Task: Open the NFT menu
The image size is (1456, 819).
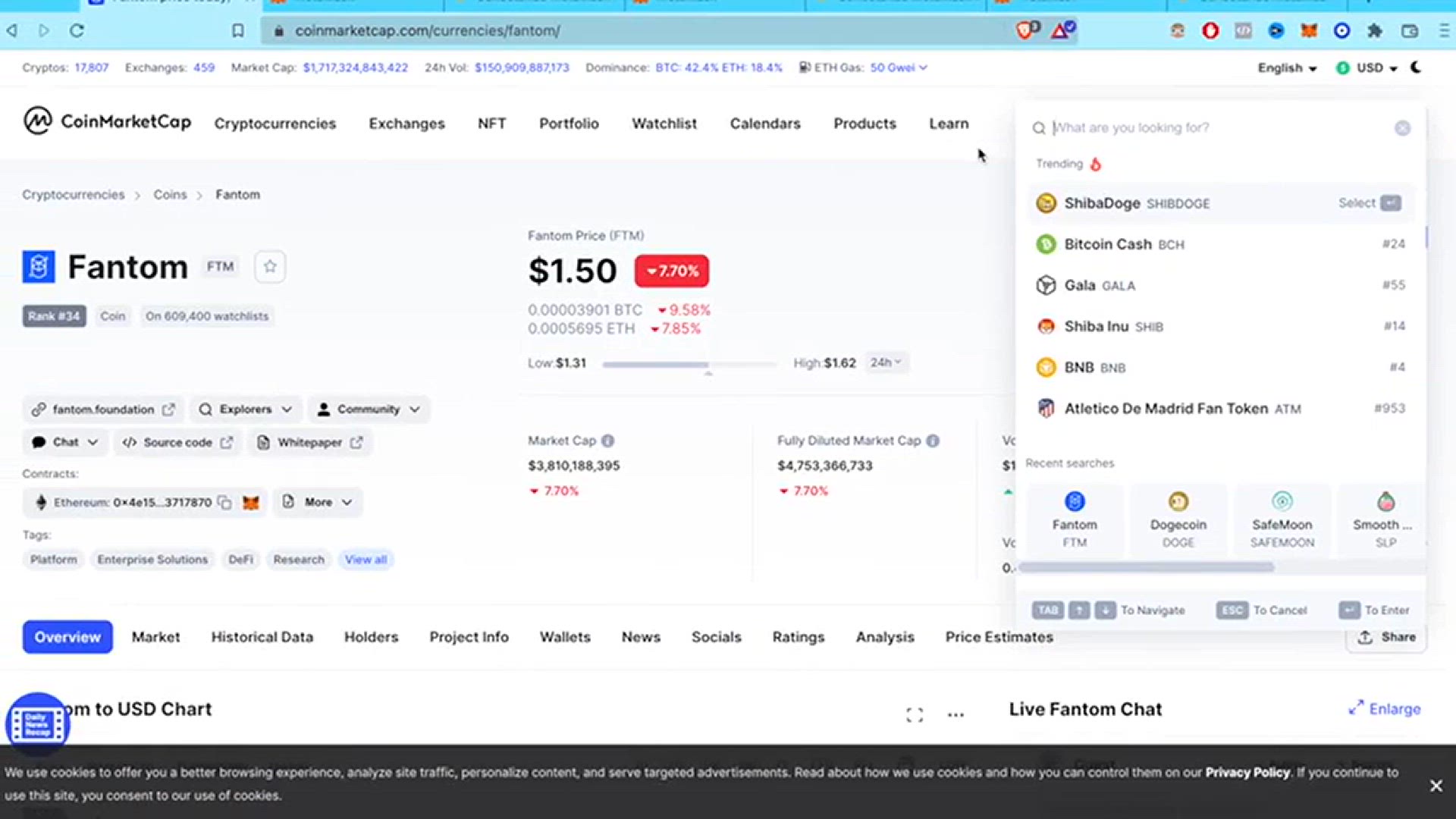Action: tap(491, 124)
